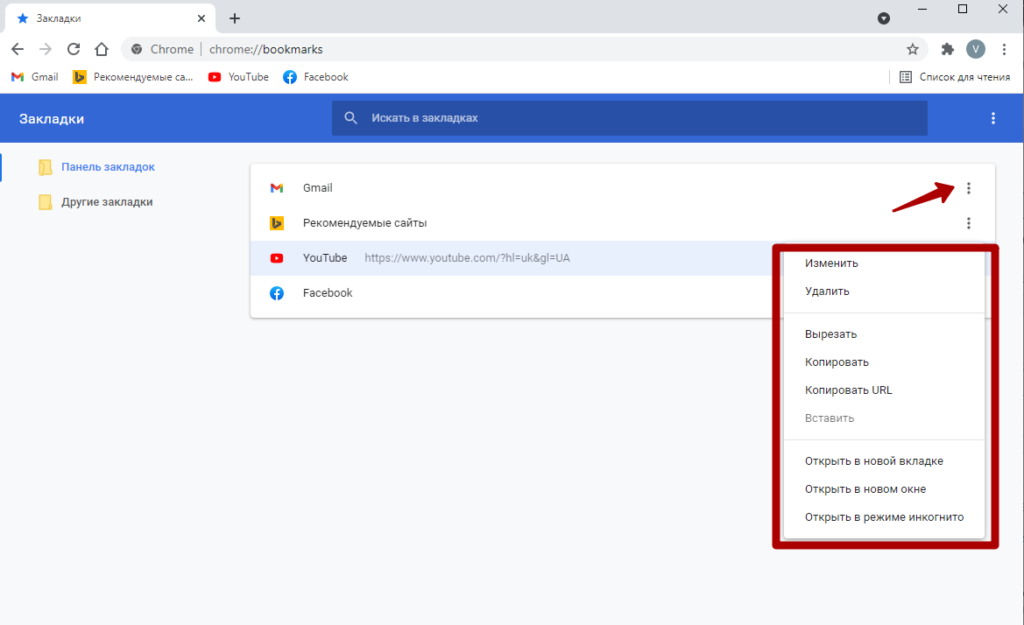Open the Панель закладок folder
Screen dimensions: 1024x625
click(x=107, y=167)
